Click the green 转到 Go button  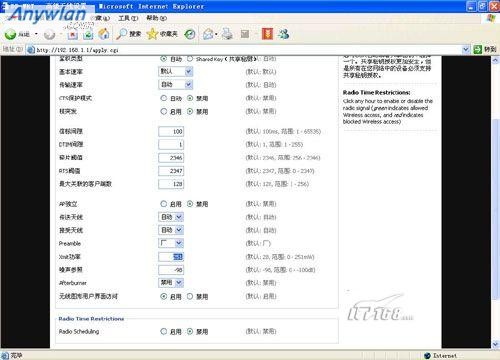pyautogui.click(x=485, y=50)
